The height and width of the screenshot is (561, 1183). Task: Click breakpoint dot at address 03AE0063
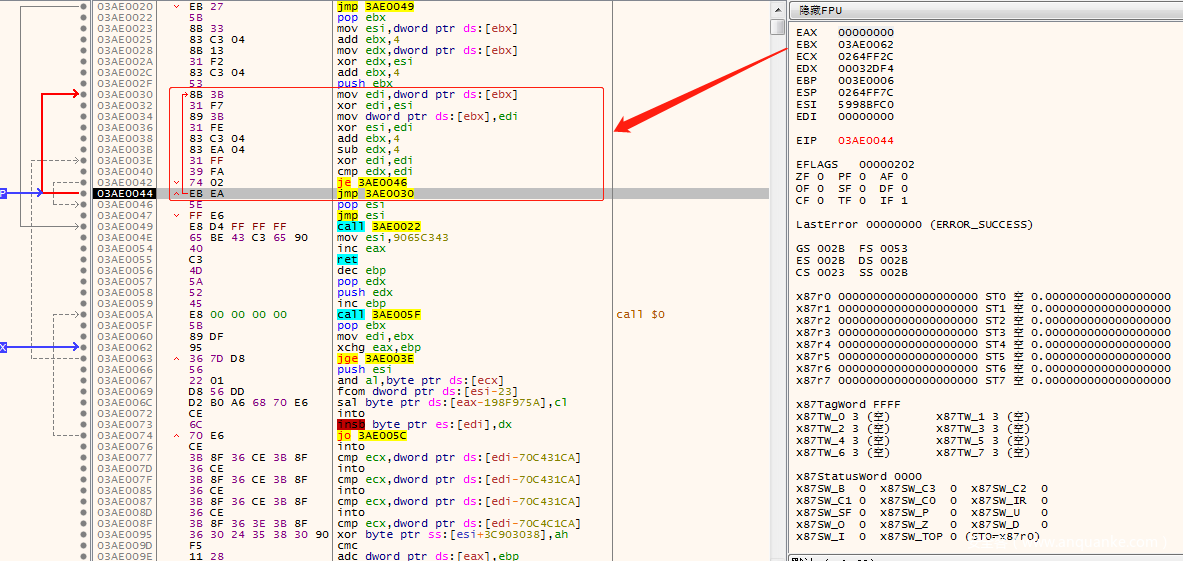pos(83,358)
